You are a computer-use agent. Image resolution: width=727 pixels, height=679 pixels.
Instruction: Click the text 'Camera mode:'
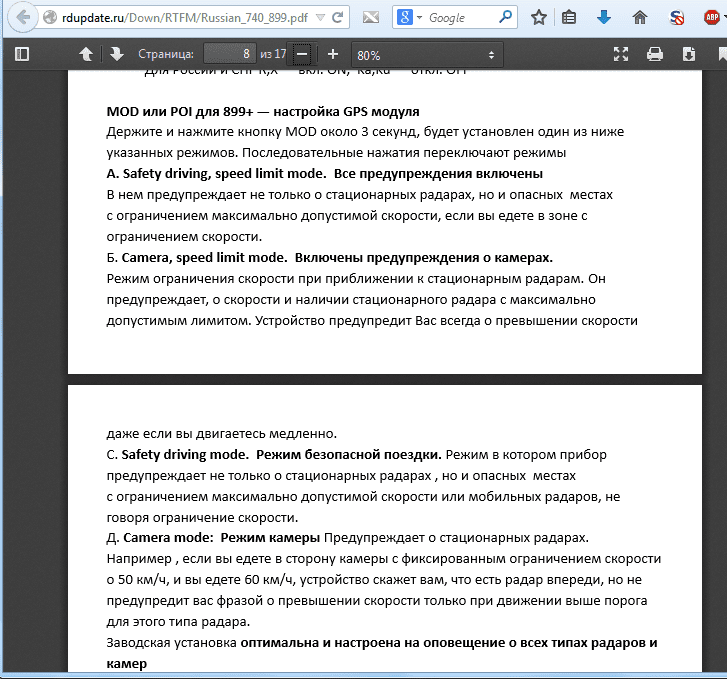tap(168, 538)
